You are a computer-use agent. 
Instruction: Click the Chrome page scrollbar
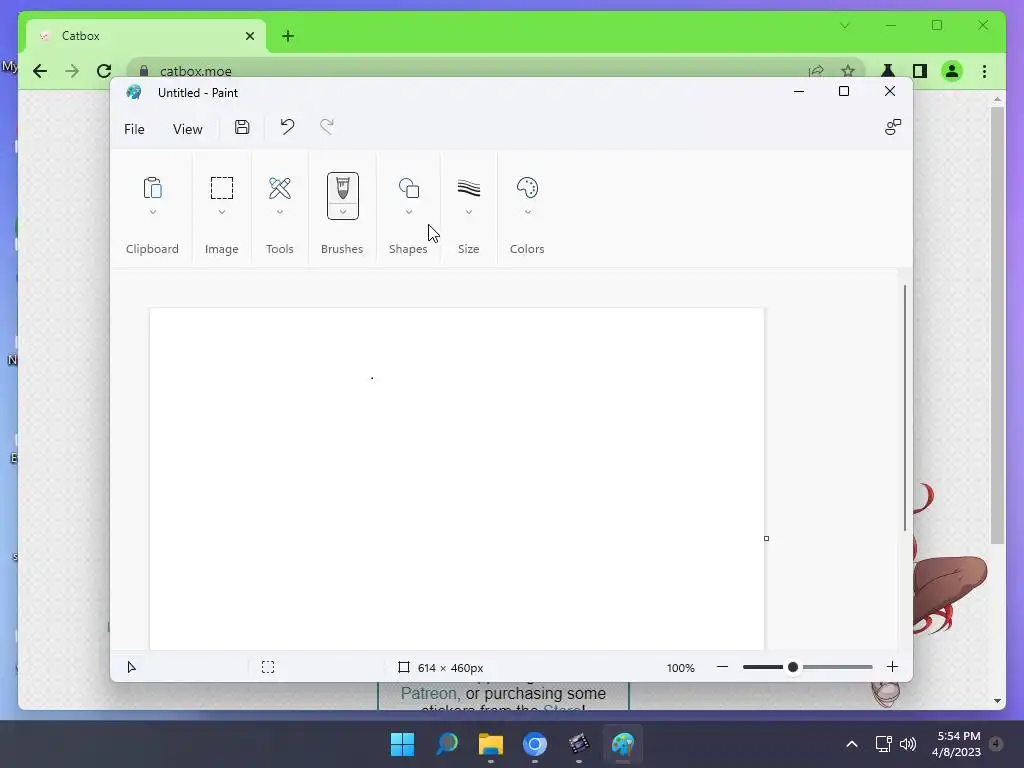[997, 325]
